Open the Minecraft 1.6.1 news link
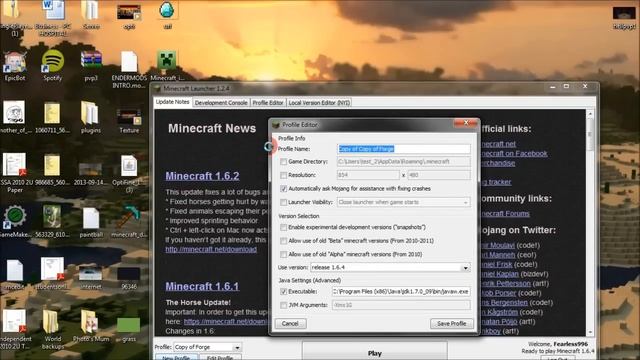 pos(202,286)
